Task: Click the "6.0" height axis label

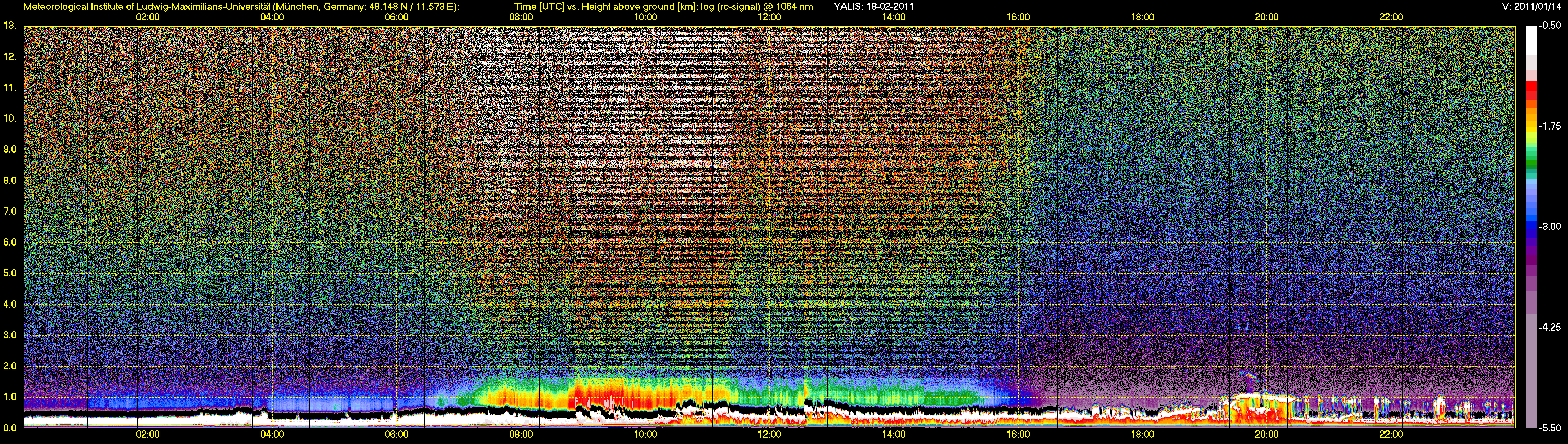Action: (x=10, y=242)
